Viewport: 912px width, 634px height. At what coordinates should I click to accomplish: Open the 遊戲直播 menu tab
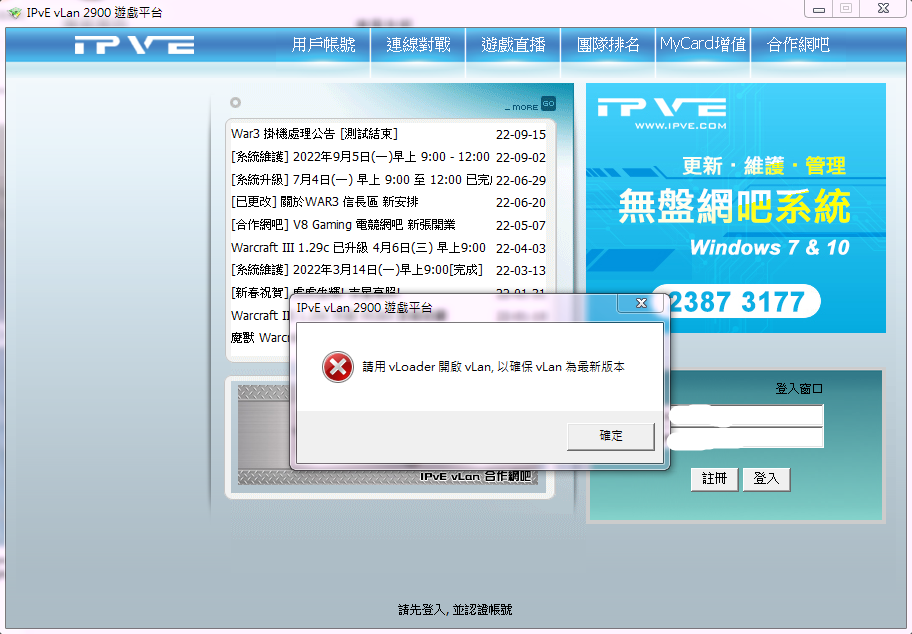(513, 45)
